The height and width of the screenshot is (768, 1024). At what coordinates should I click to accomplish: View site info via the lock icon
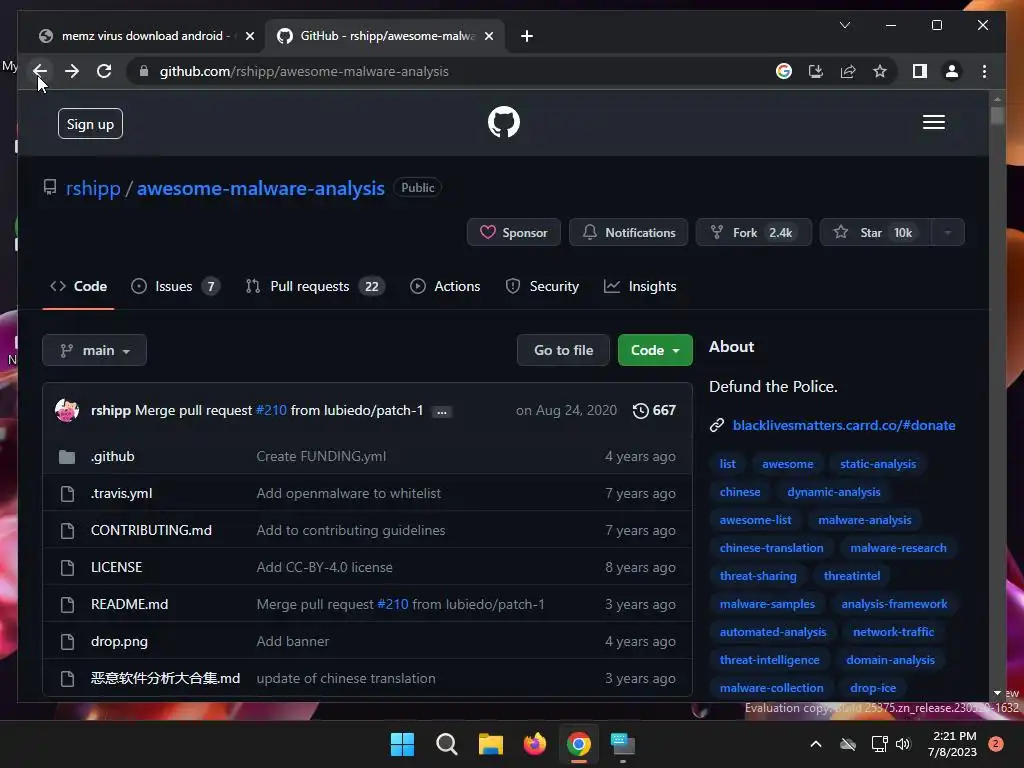click(x=144, y=71)
